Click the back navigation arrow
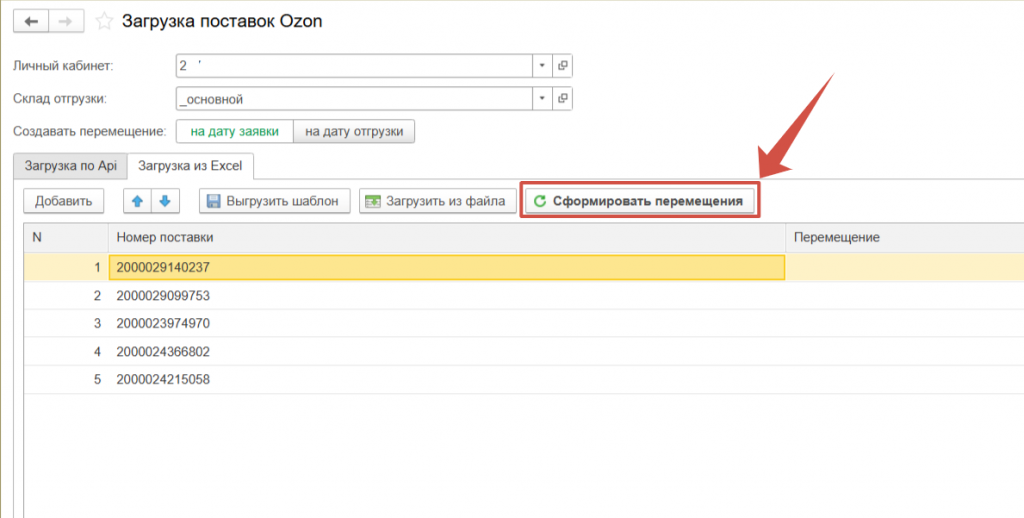The height and width of the screenshot is (518, 1024). click(x=31, y=21)
